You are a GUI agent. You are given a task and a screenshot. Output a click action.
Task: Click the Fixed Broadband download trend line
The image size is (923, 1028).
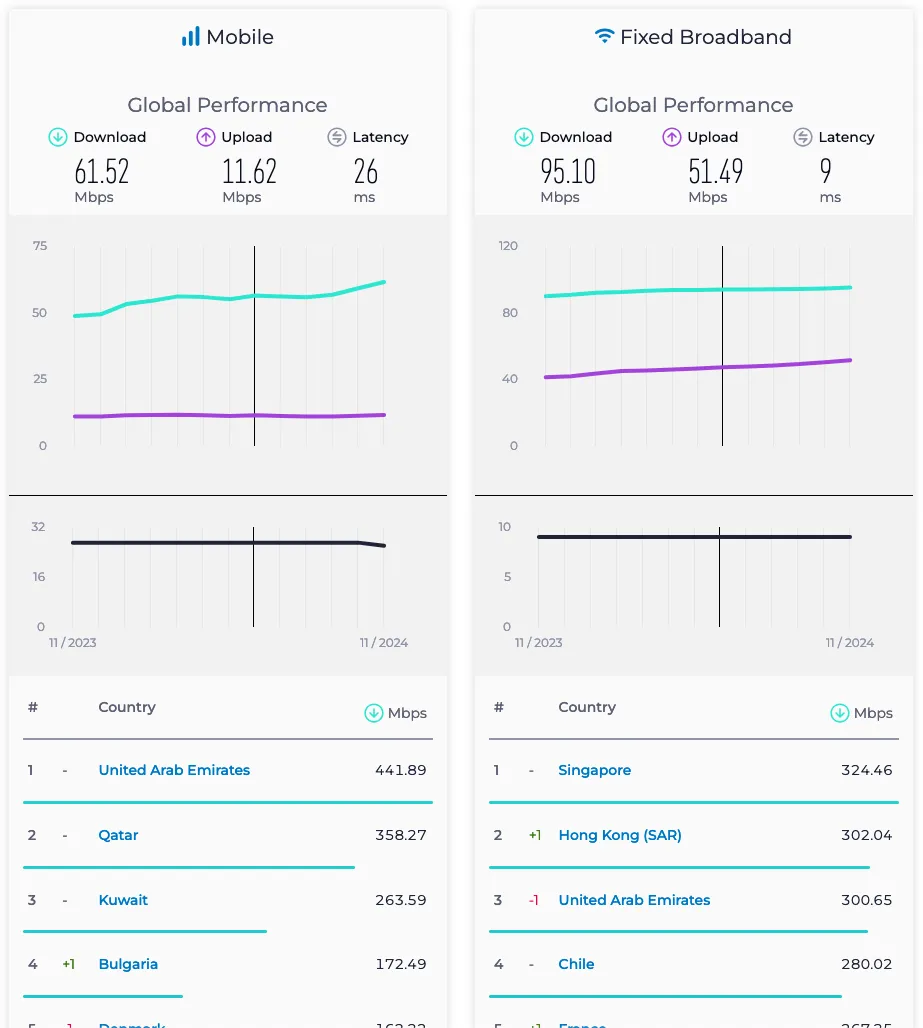point(697,291)
